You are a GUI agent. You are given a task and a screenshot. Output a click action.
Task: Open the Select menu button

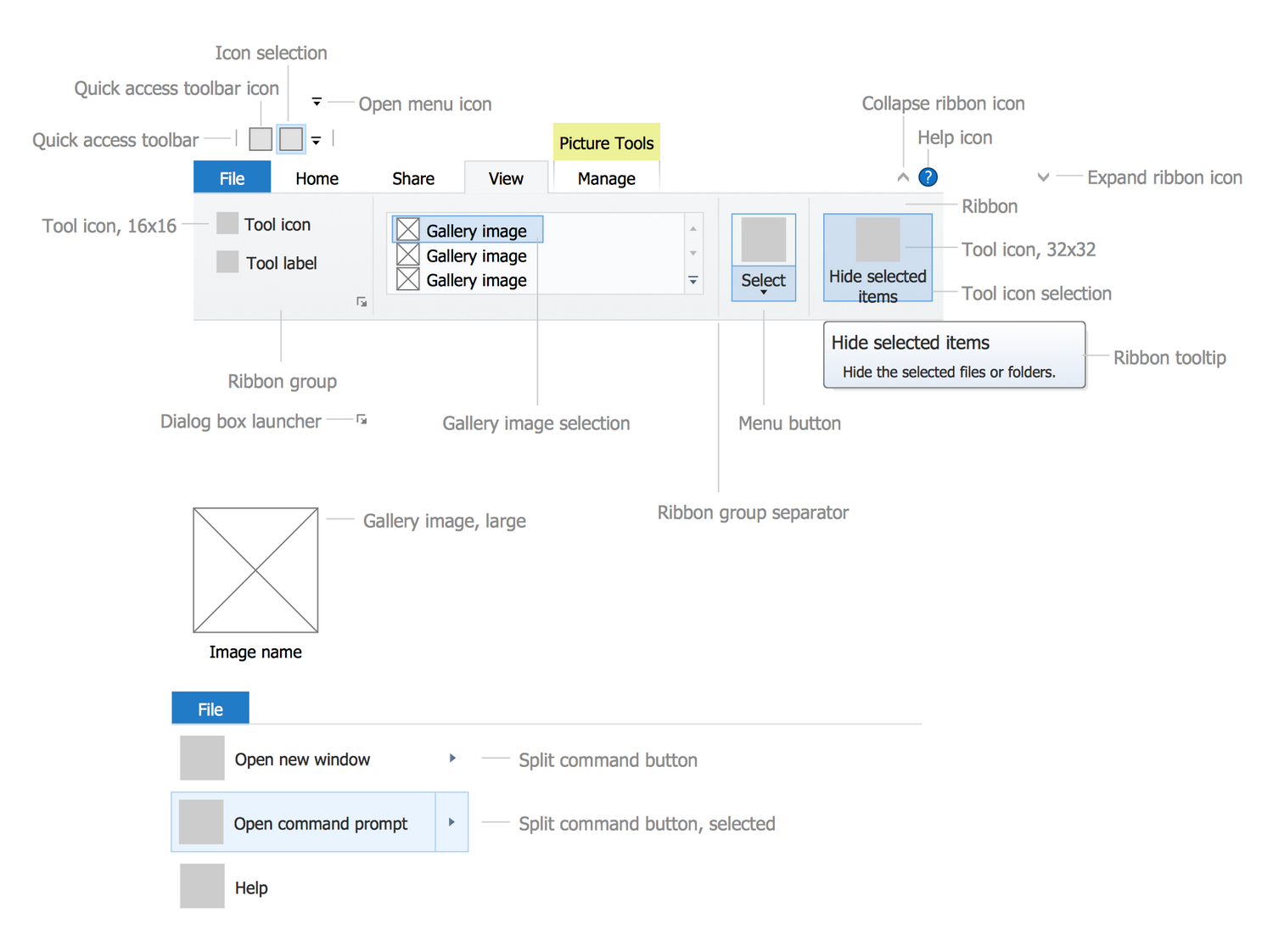click(763, 258)
